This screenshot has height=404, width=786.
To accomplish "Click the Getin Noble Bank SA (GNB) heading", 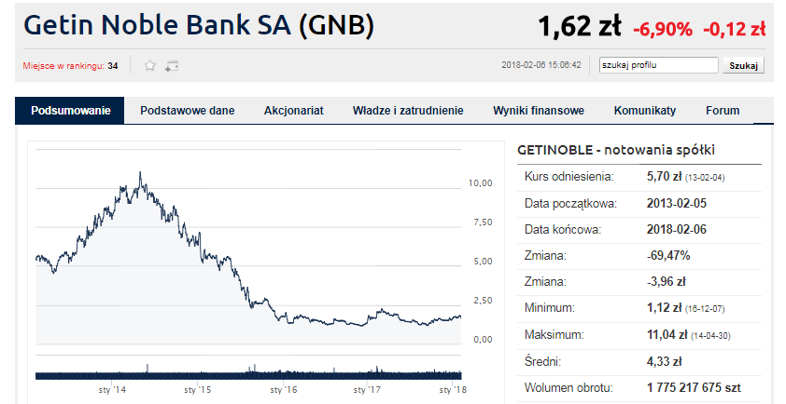I will pyautogui.click(x=199, y=25).
